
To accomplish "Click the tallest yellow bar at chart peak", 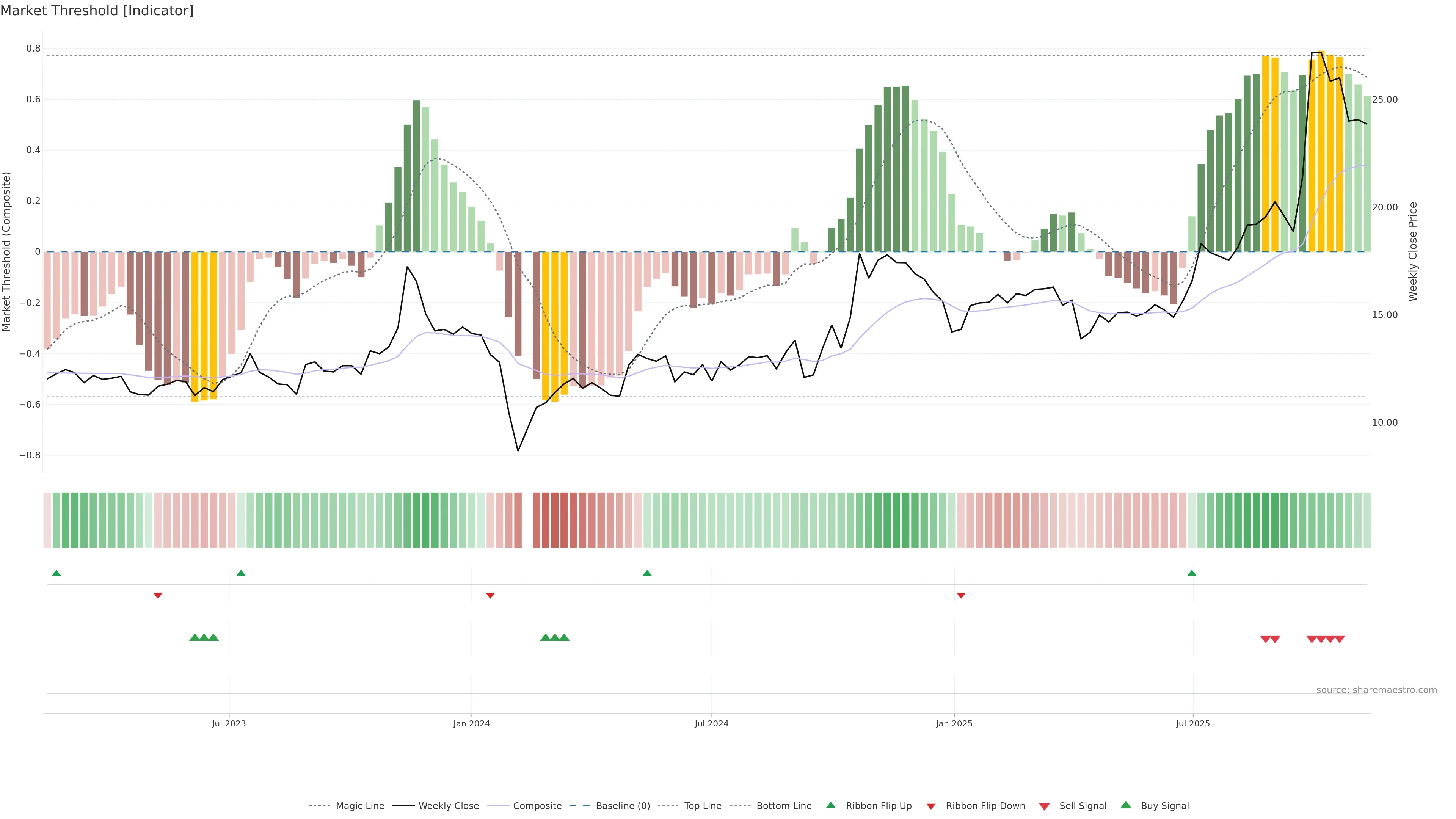I will [1321, 152].
